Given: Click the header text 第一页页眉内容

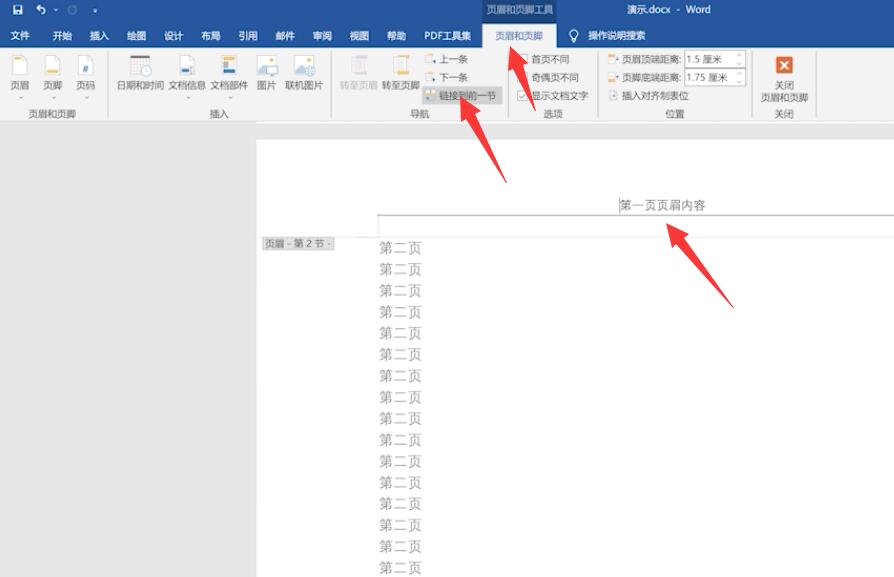Looking at the screenshot, I should pyautogui.click(x=663, y=205).
